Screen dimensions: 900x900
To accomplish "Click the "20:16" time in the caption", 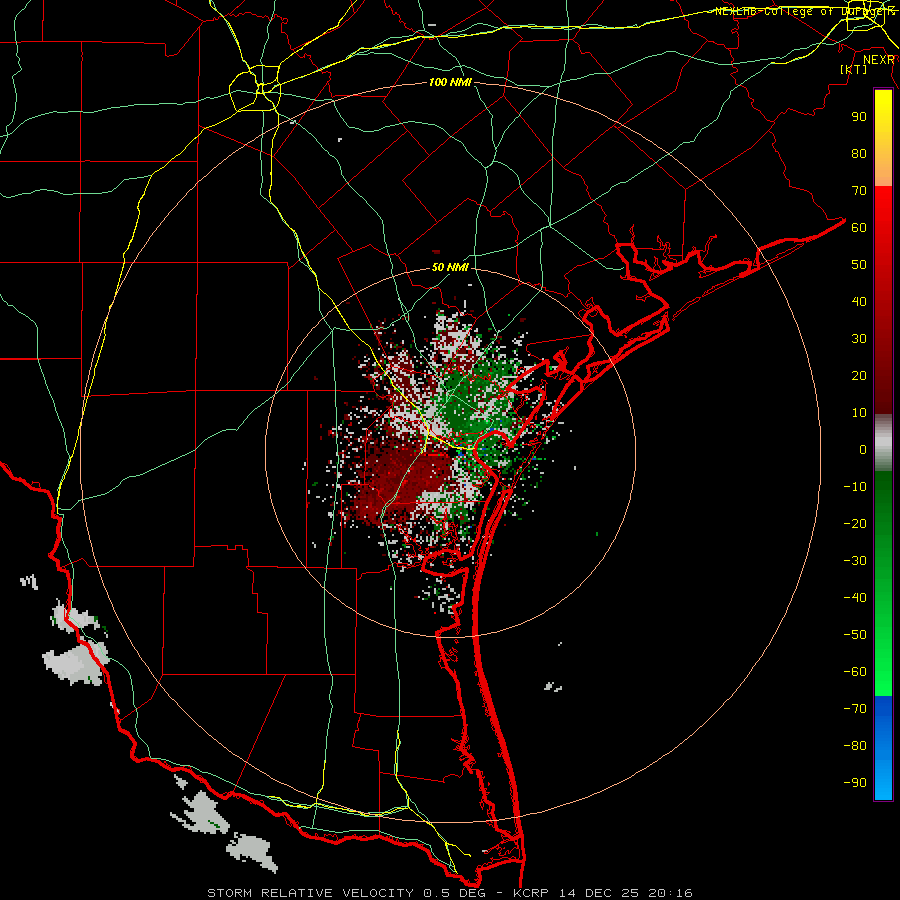I will [x=670, y=893].
